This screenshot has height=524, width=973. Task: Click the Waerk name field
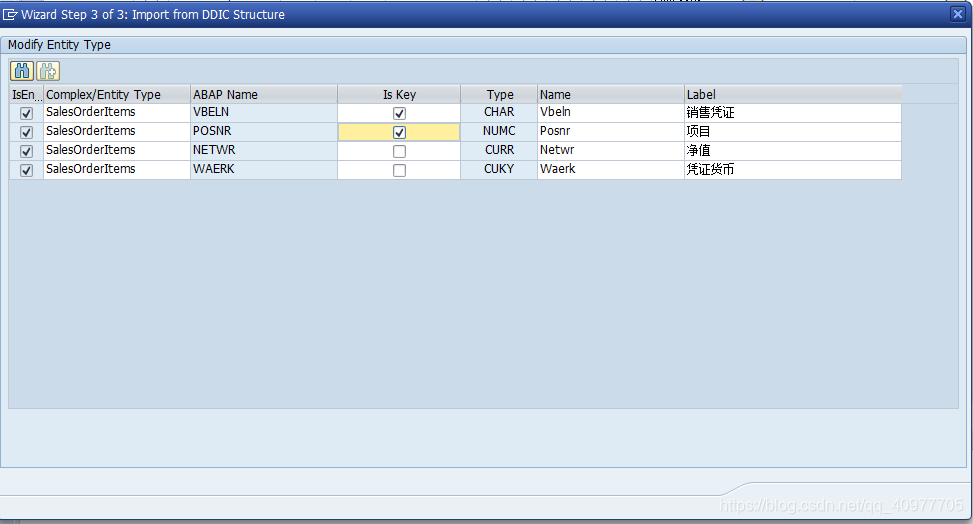coord(611,169)
